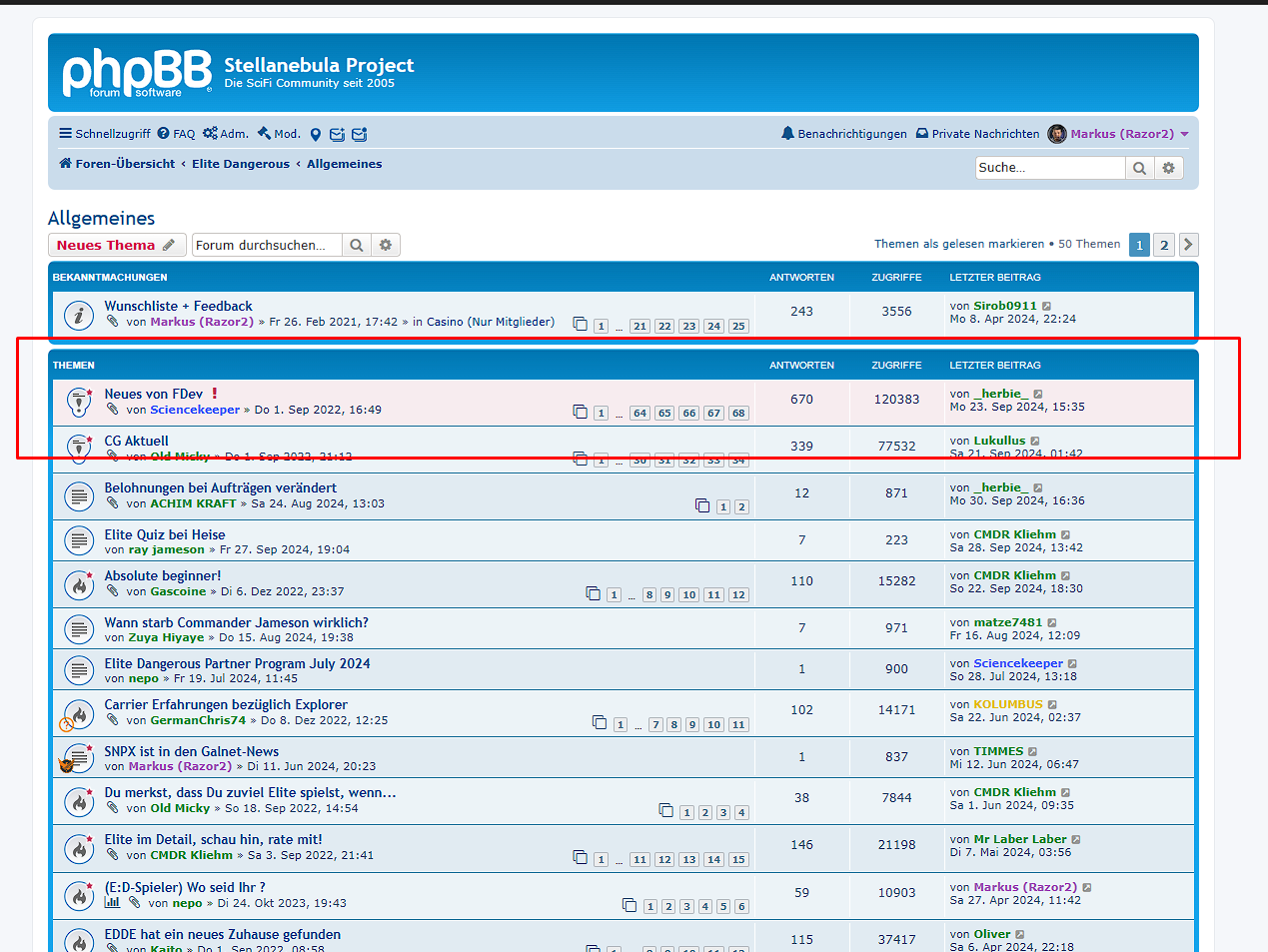Open Du merkst, dass Du zuviel Elite spielst topic
Screen dimensions: 1268x952
(x=251, y=792)
